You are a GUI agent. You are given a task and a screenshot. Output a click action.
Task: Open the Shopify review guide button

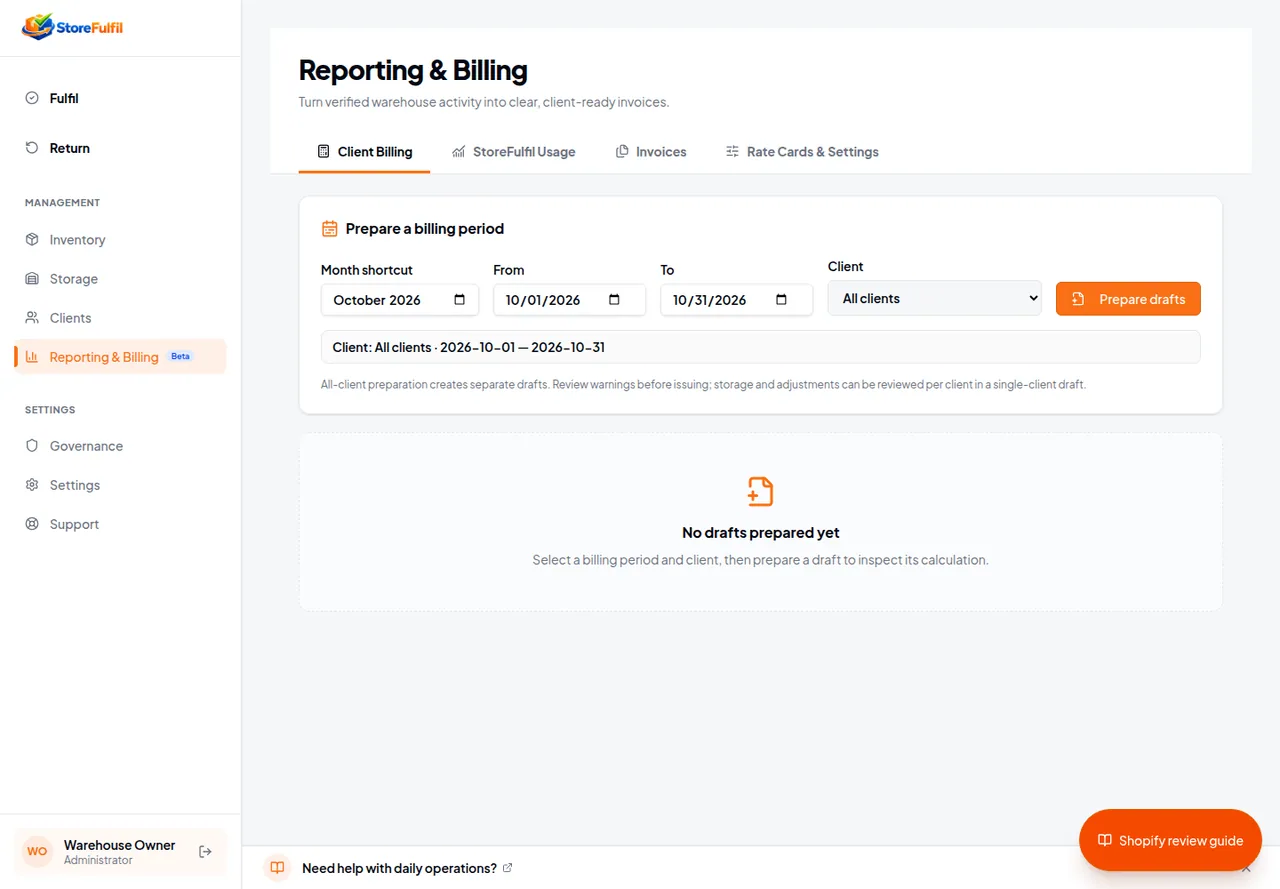pyautogui.click(x=1170, y=840)
